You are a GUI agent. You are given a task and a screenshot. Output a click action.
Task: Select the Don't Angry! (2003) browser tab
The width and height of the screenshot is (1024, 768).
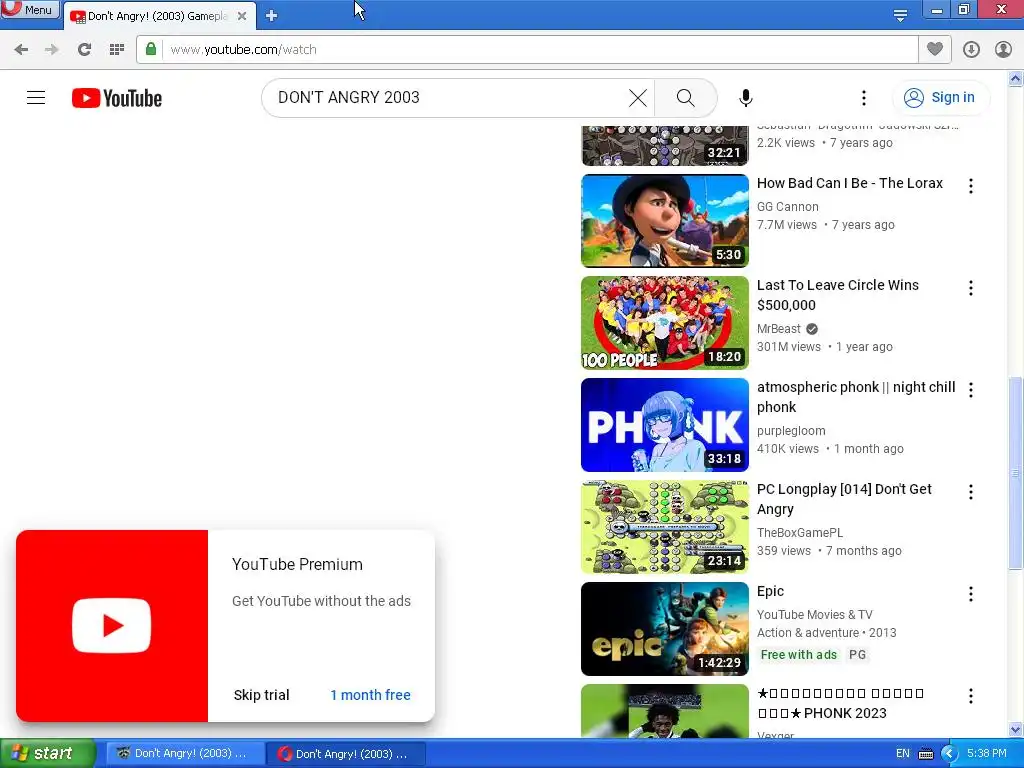157,16
